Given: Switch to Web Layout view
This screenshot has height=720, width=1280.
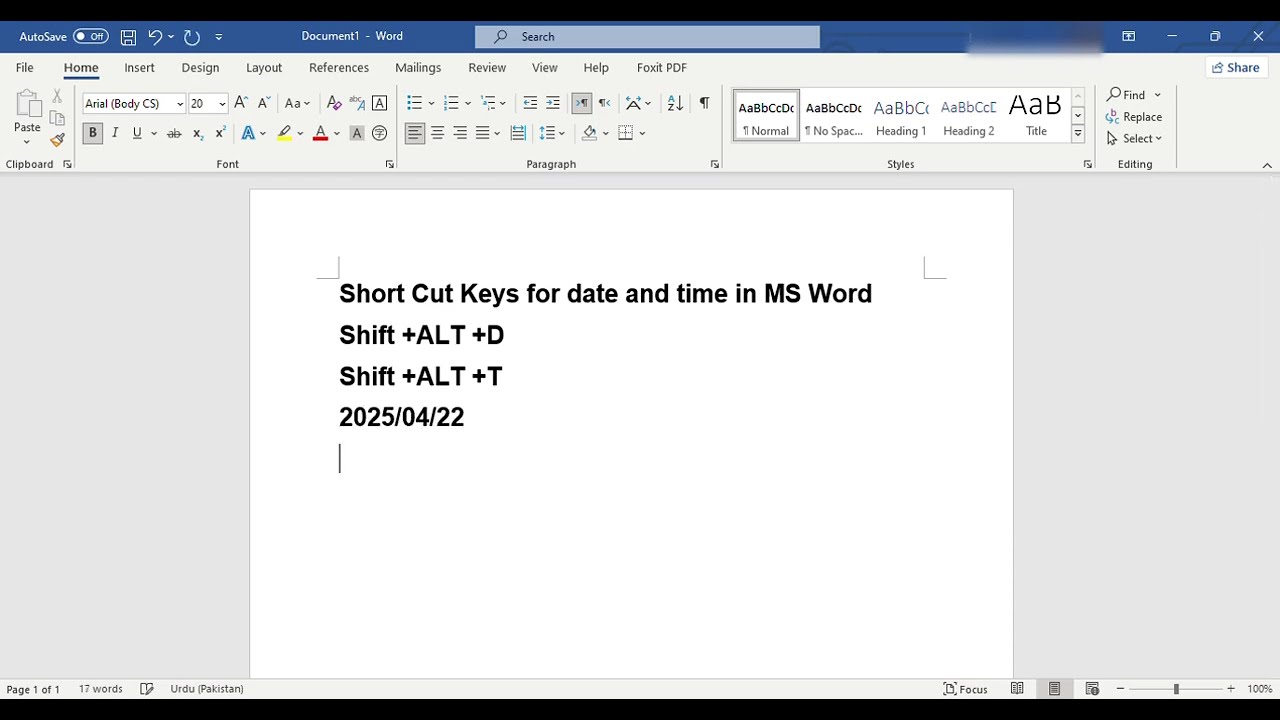Looking at the screenshot, I should point(1092,689).
